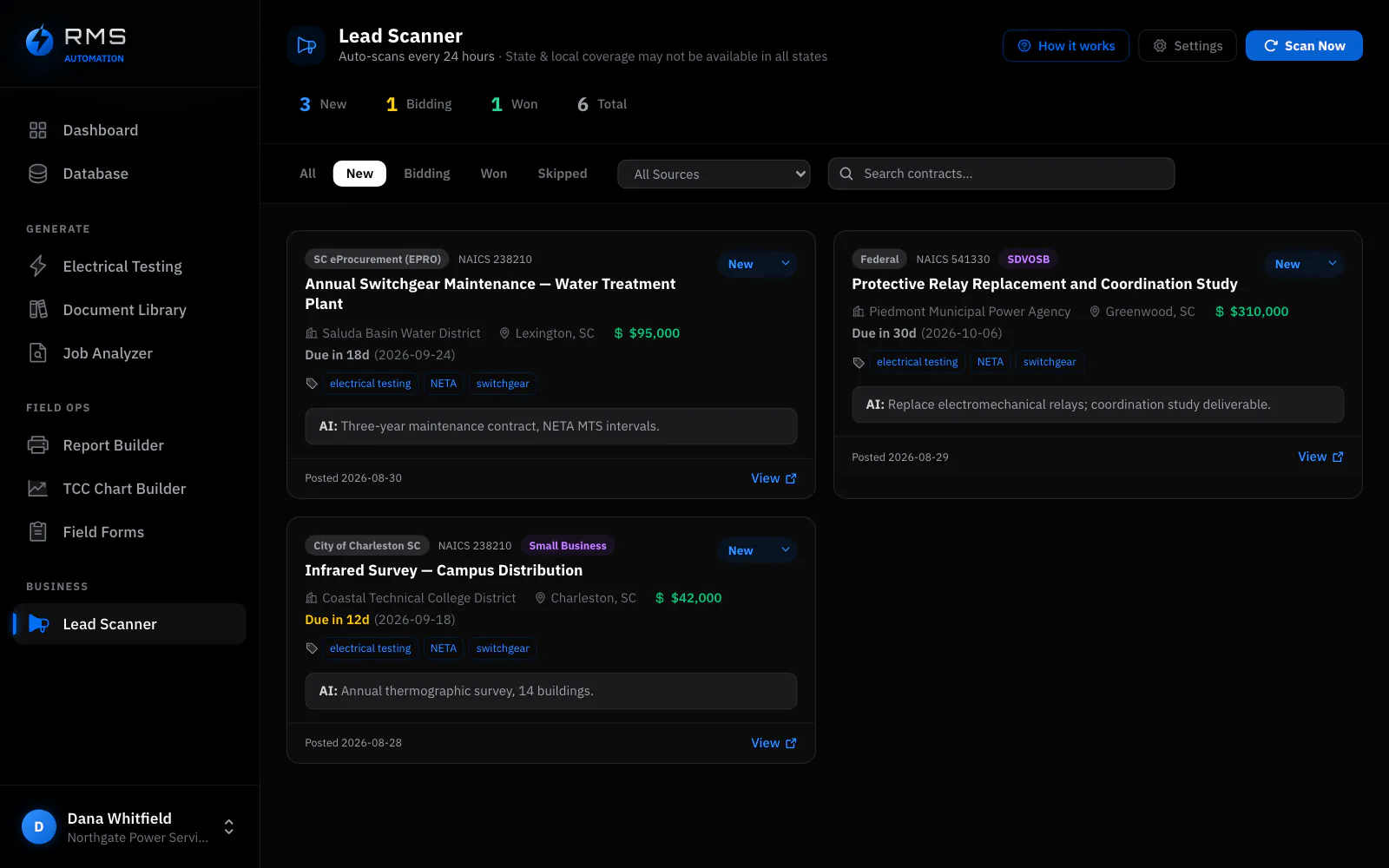Click the Scan Now button

coord(1304,46)
